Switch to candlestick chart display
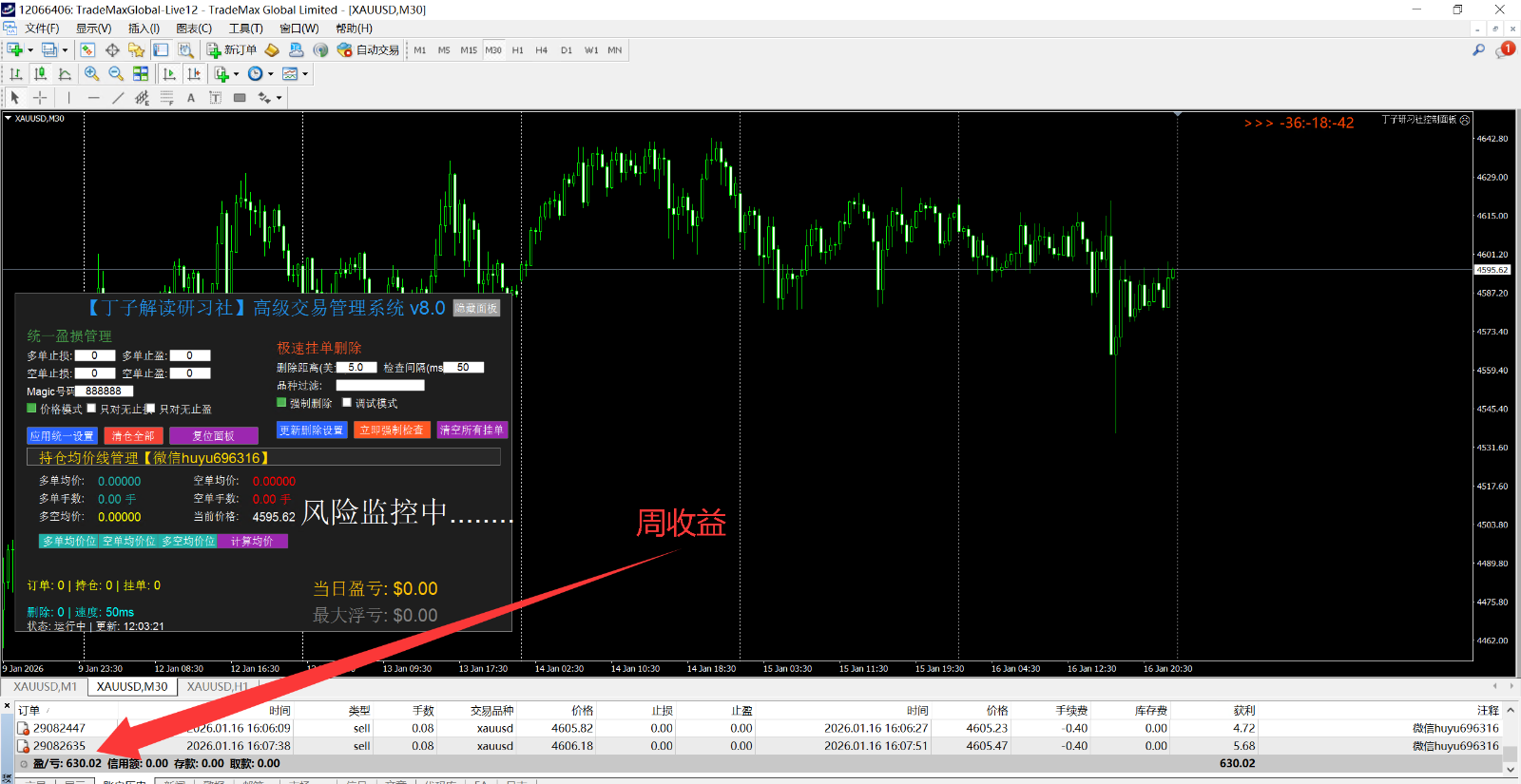This screenshot has width=1521, height=784. (x=40, y=73)
